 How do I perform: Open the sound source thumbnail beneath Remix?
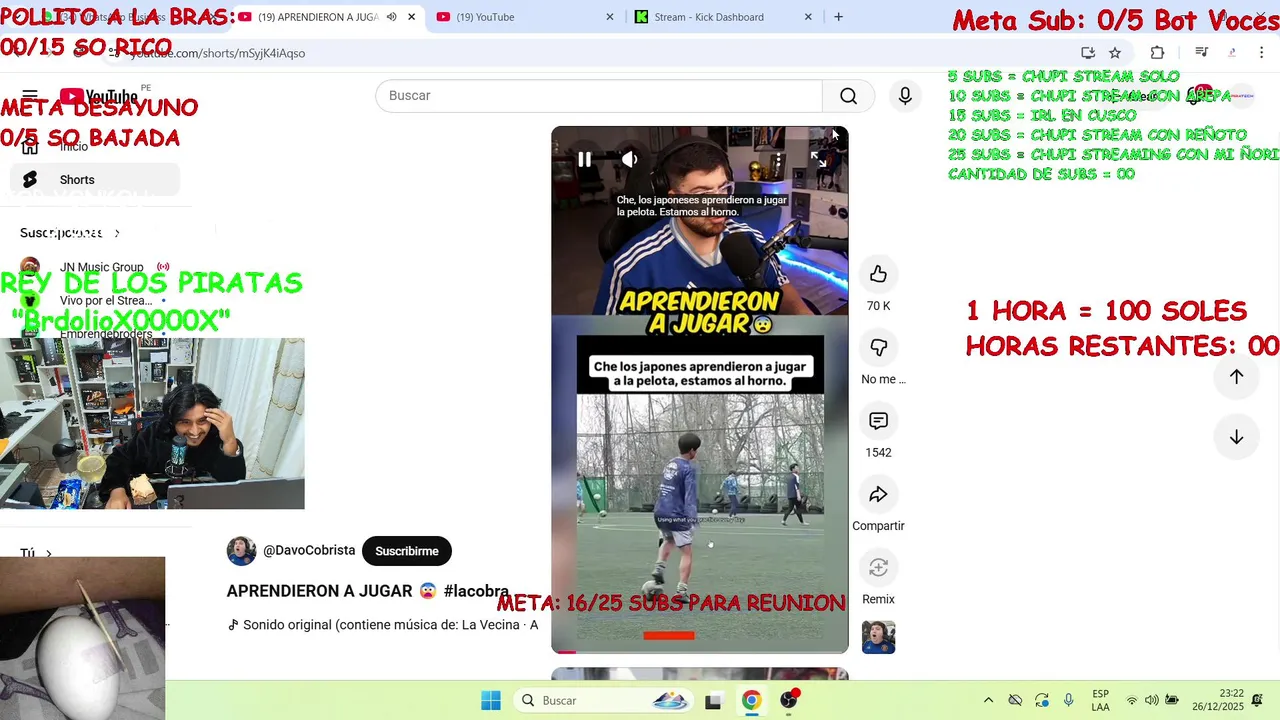878,637
